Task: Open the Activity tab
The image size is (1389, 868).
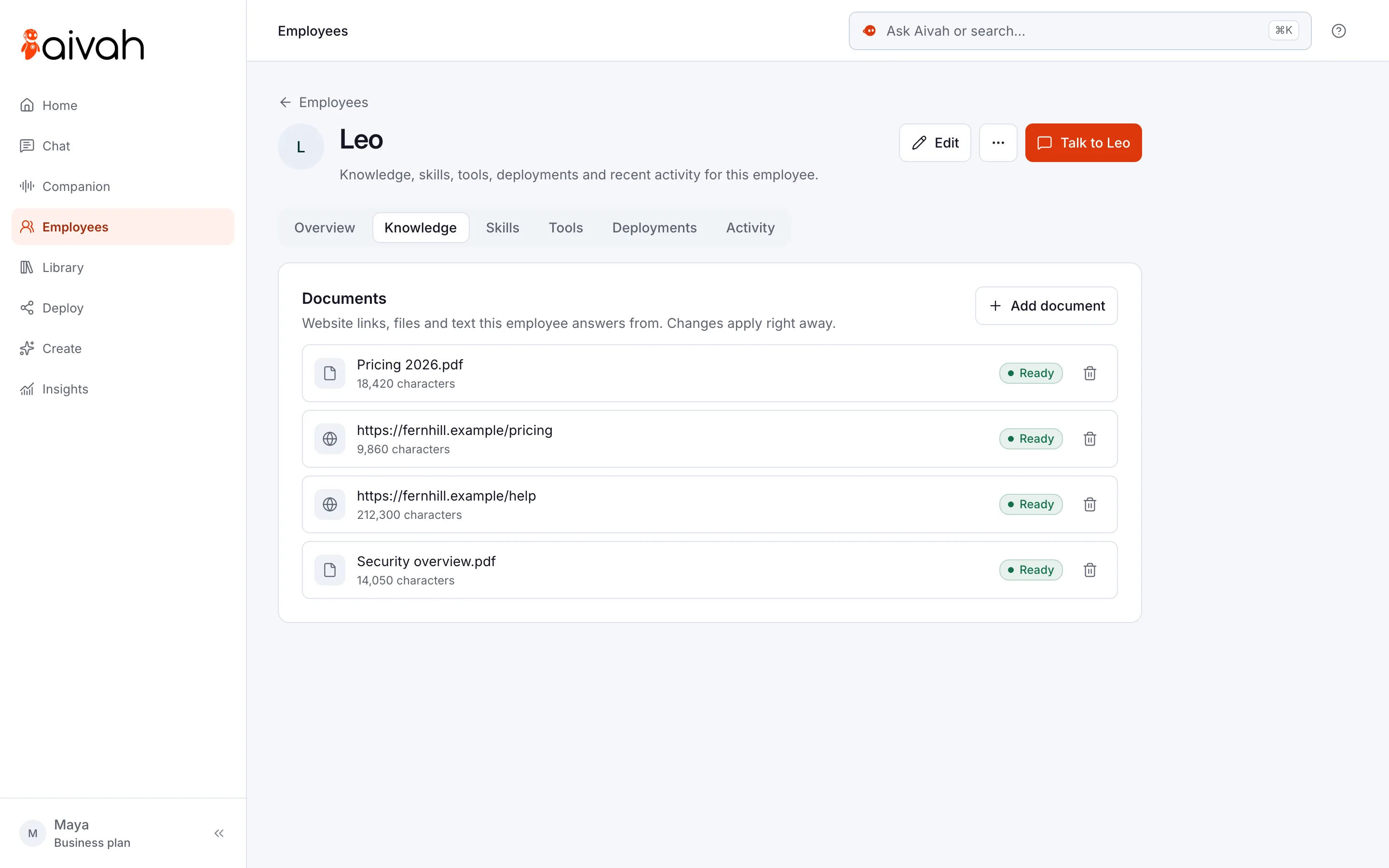Action: (750, 228)
